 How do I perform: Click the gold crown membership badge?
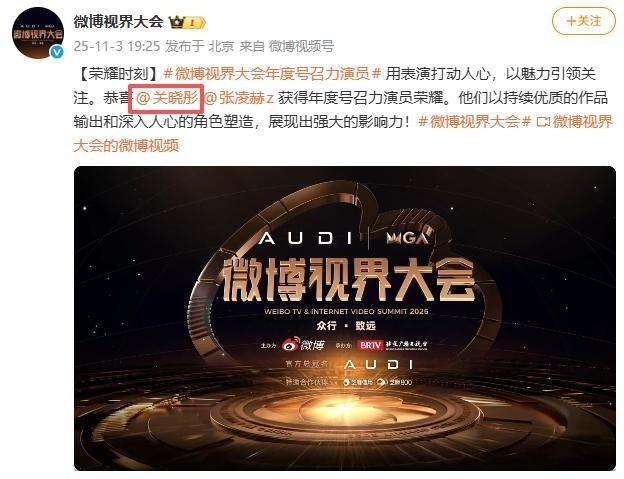point(187,22)
